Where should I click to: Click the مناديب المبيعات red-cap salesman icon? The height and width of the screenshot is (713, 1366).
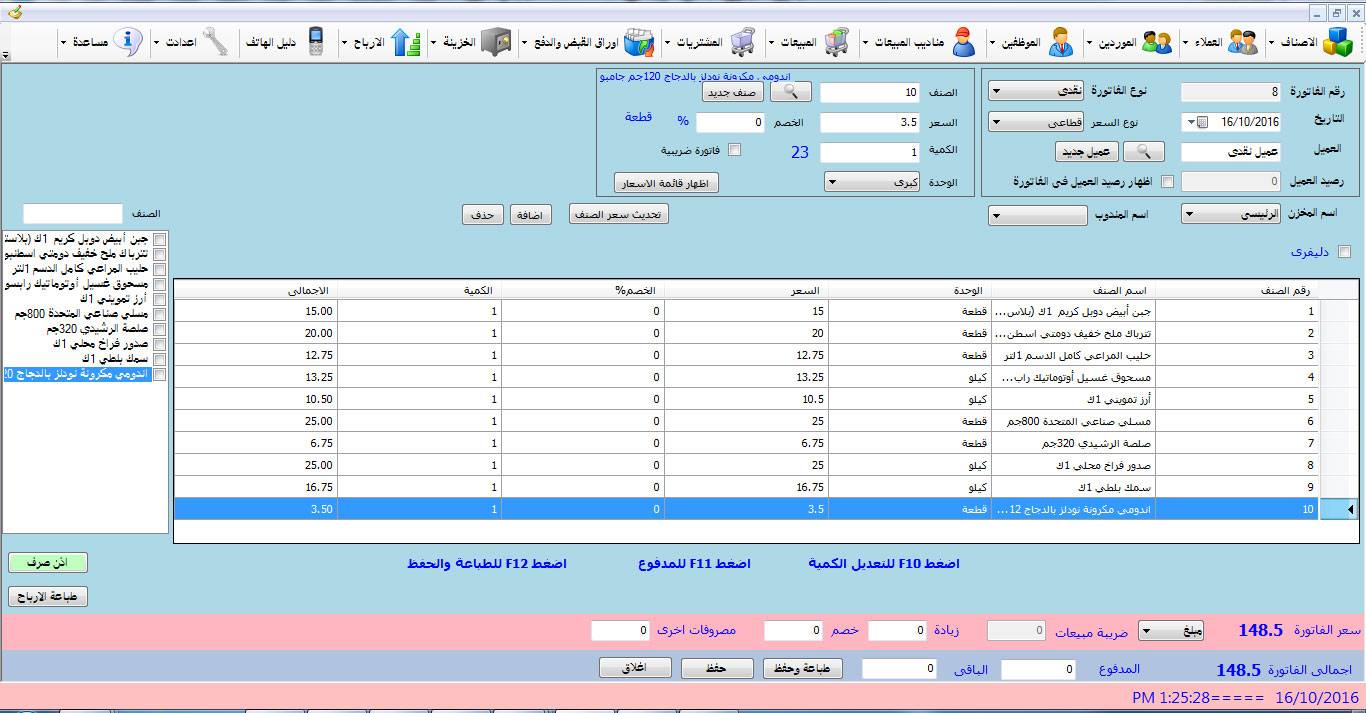pyautogui.click(x=965, y=42)
